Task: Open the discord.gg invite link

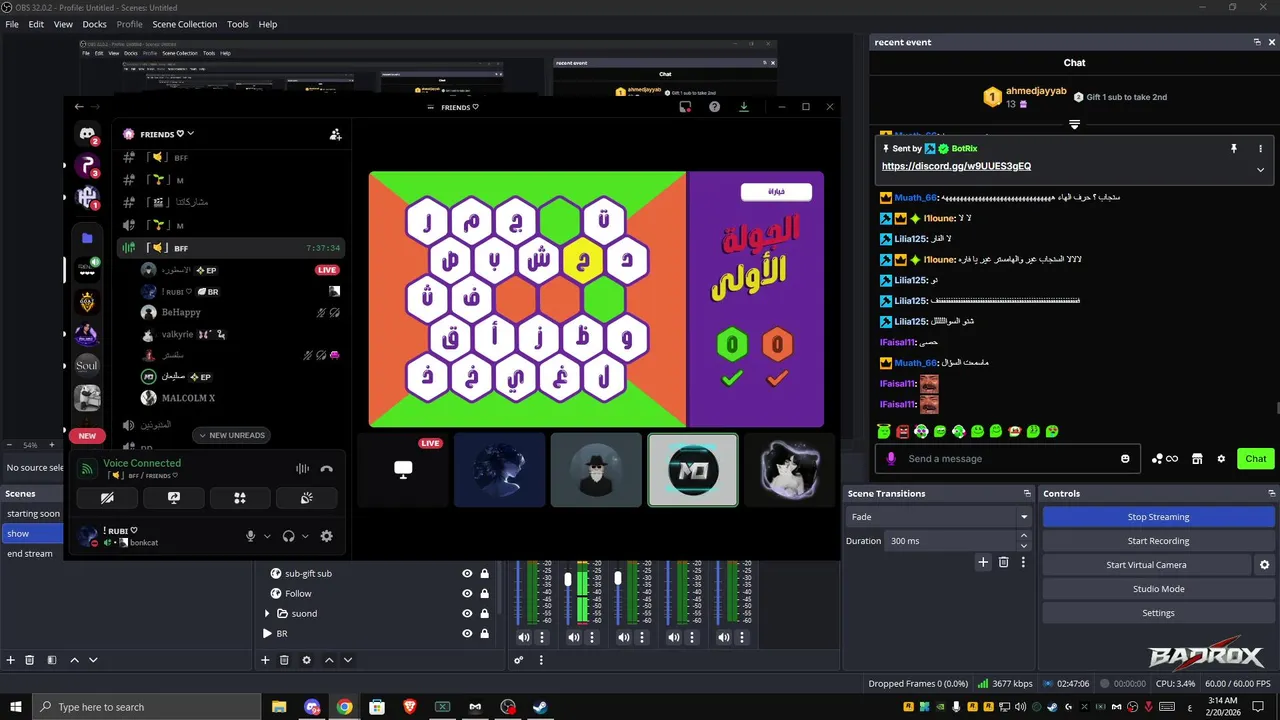Action: [x=956, y=166]
